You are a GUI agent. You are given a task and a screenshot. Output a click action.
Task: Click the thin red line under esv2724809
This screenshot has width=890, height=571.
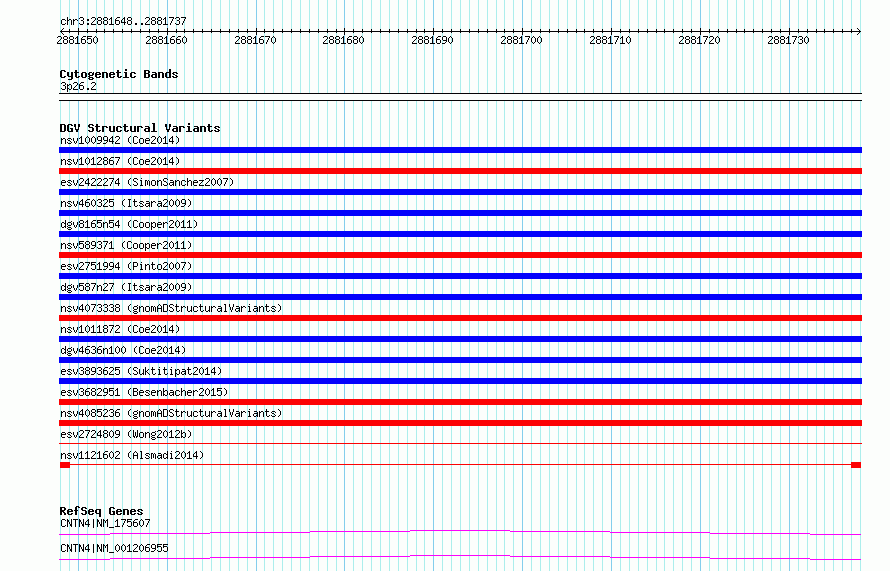[460, 444]
